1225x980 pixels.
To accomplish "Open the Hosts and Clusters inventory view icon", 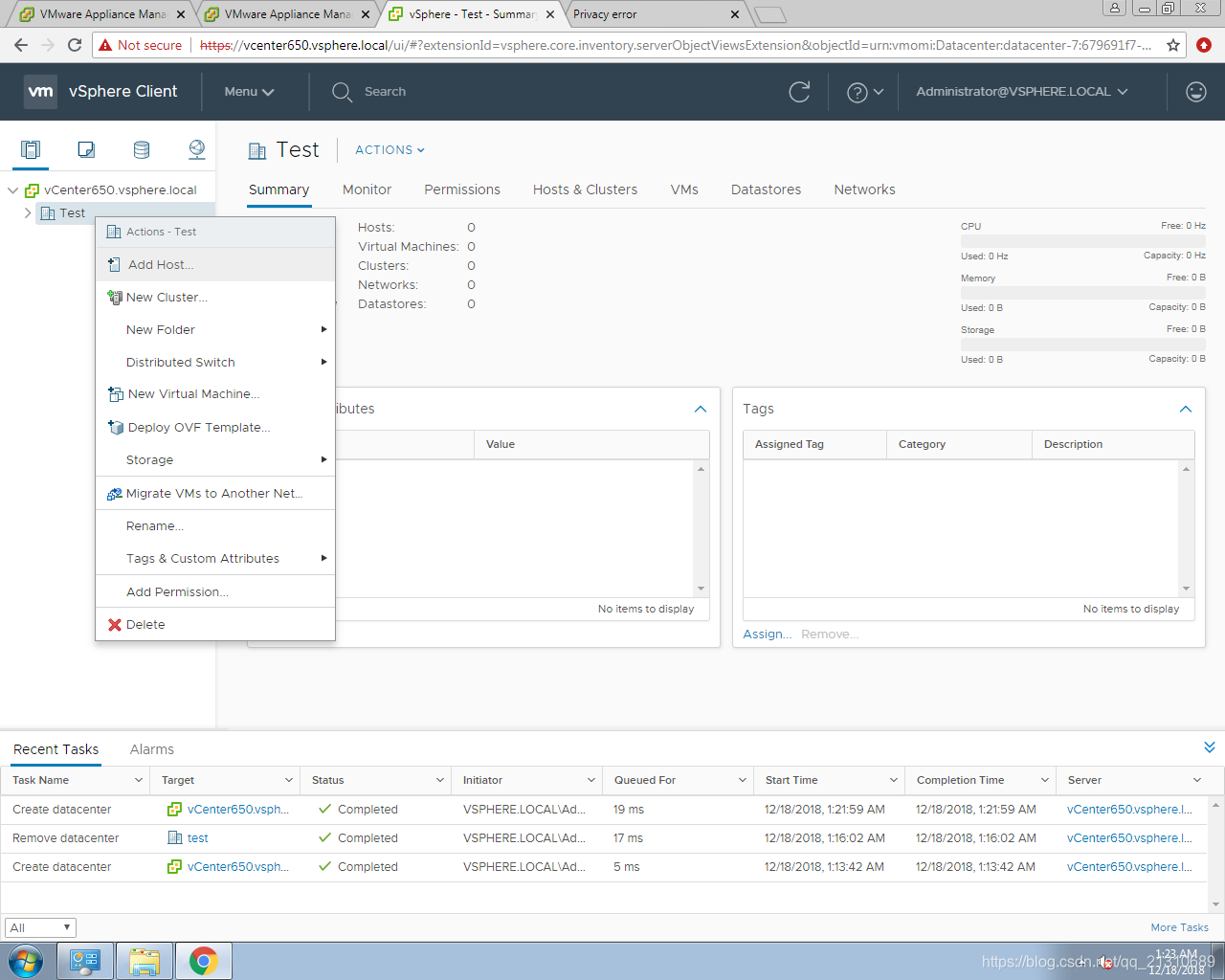I will (31, 149).
